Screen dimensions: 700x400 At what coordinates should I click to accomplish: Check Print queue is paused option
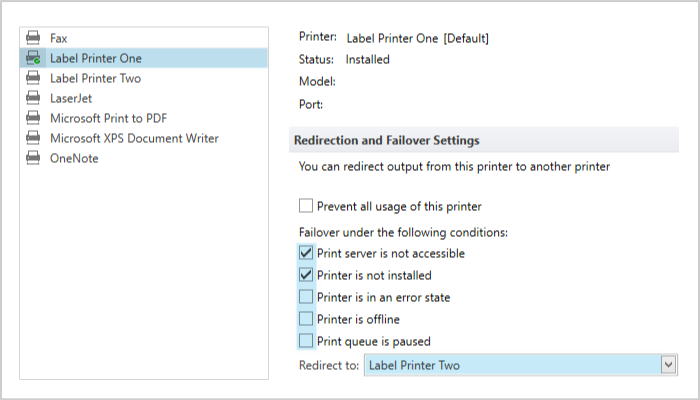pyautogui.click(x=306, y=341)
